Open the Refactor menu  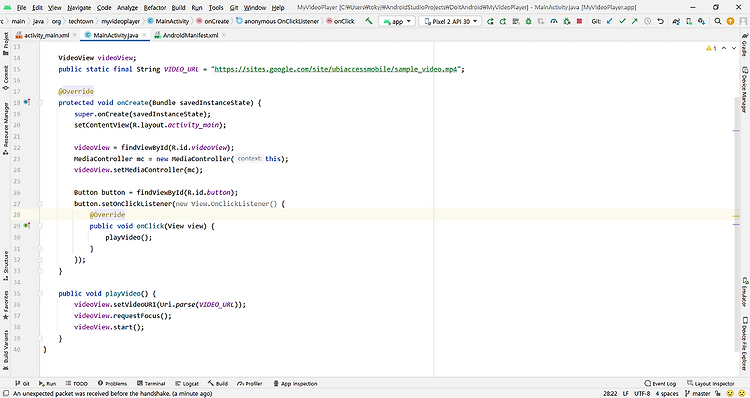pyautogui.click(x=155, y=8)
